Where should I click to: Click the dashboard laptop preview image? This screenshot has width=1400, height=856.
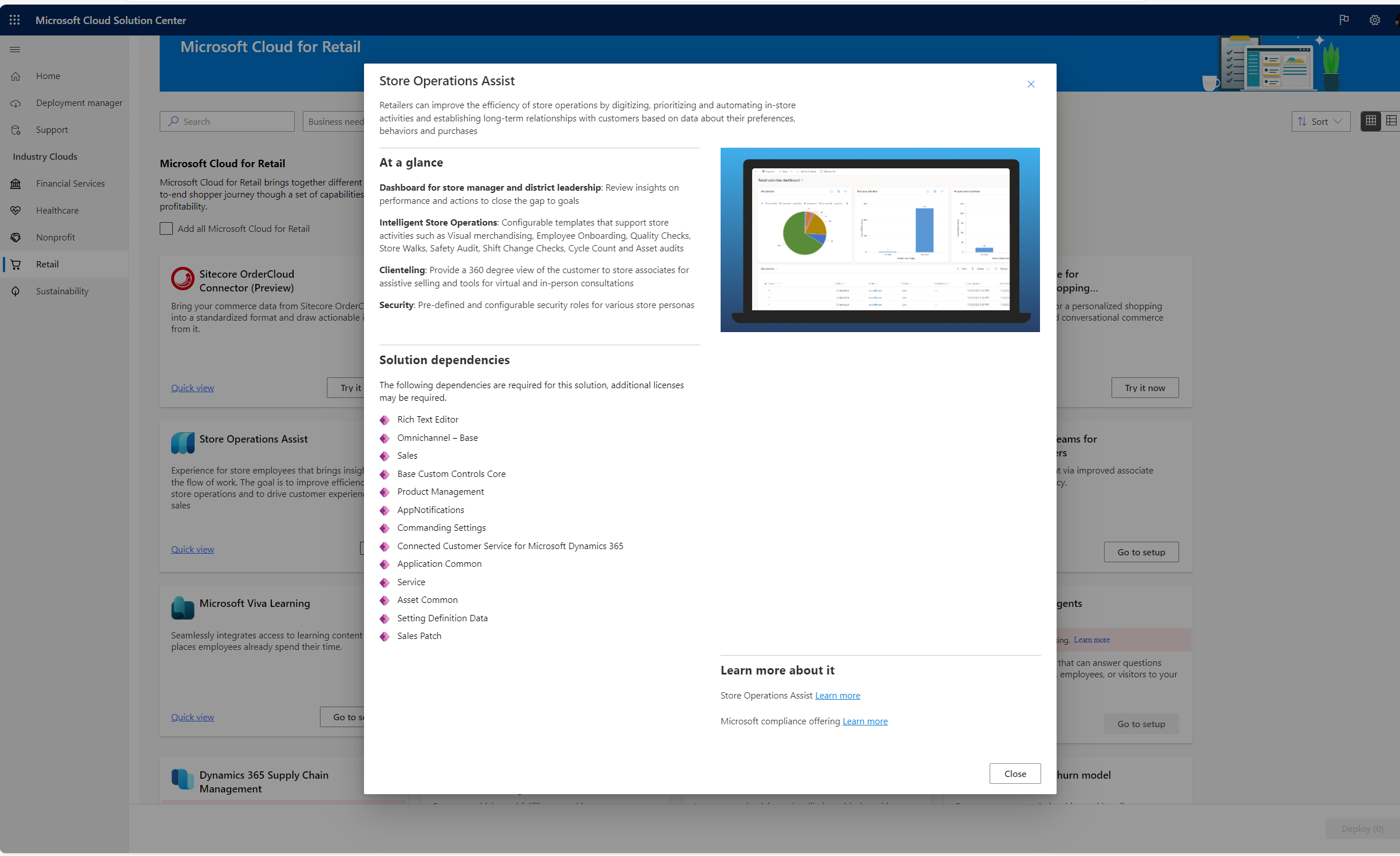[880, 240]
